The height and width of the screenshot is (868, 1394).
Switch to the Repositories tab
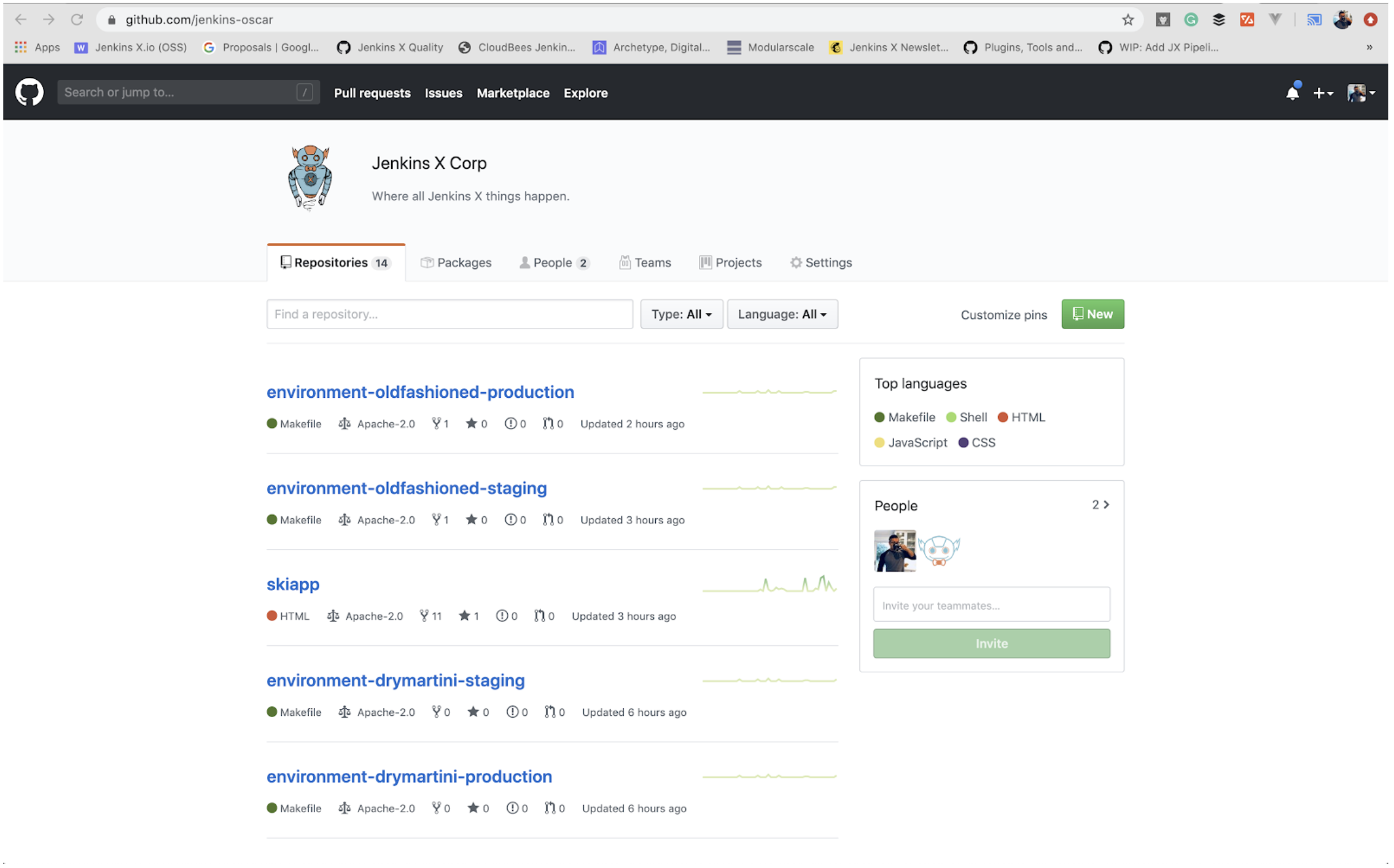336,262
